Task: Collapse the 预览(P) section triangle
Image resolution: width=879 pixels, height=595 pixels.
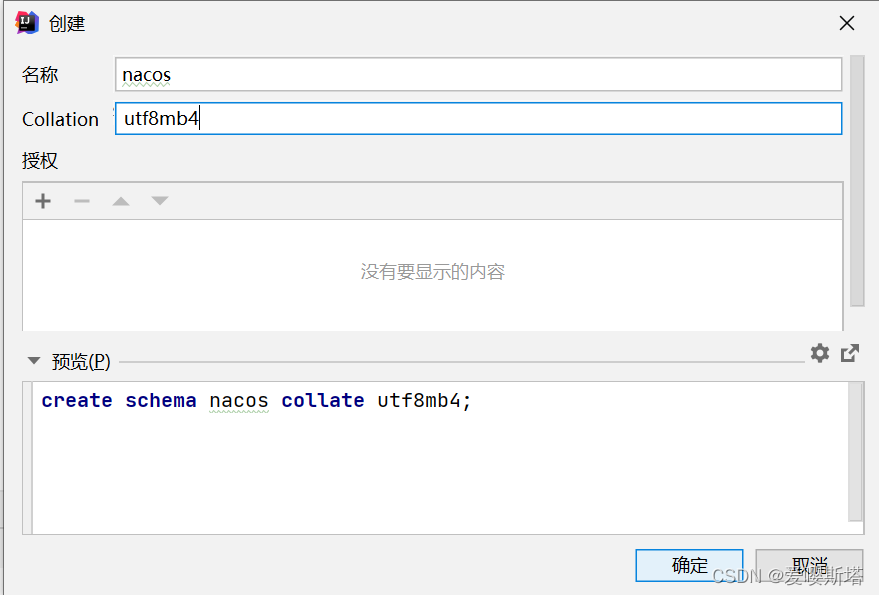Action: (x=34, y=361)
